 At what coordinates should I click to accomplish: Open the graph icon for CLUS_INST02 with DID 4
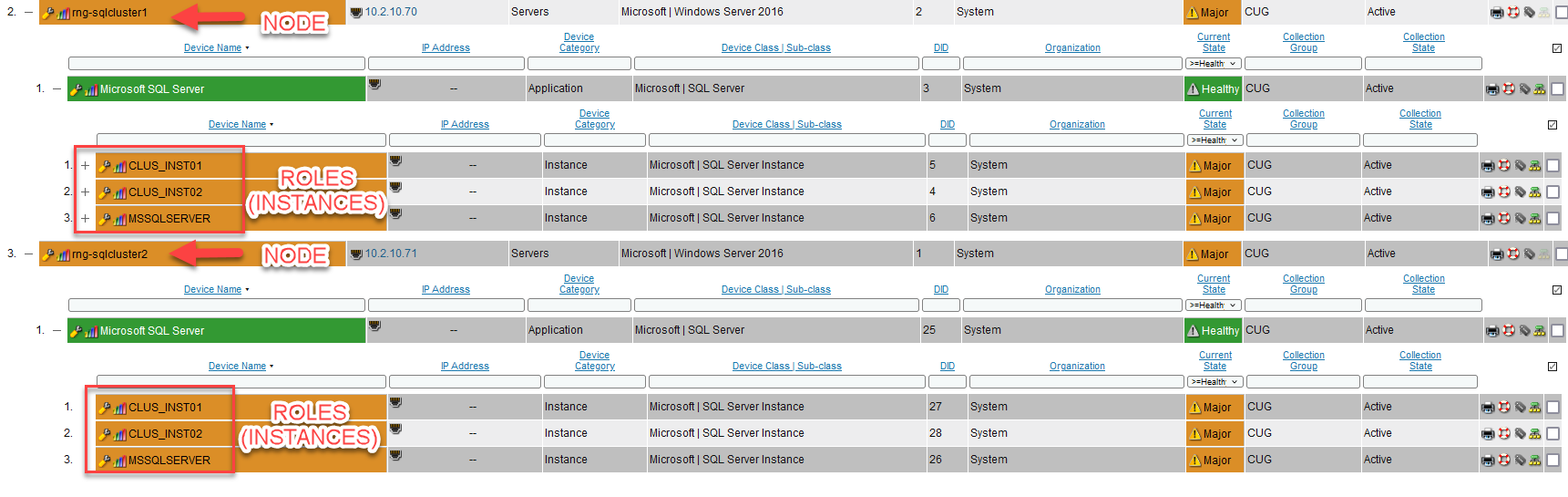pyautogui.click(x=120, y=193)
